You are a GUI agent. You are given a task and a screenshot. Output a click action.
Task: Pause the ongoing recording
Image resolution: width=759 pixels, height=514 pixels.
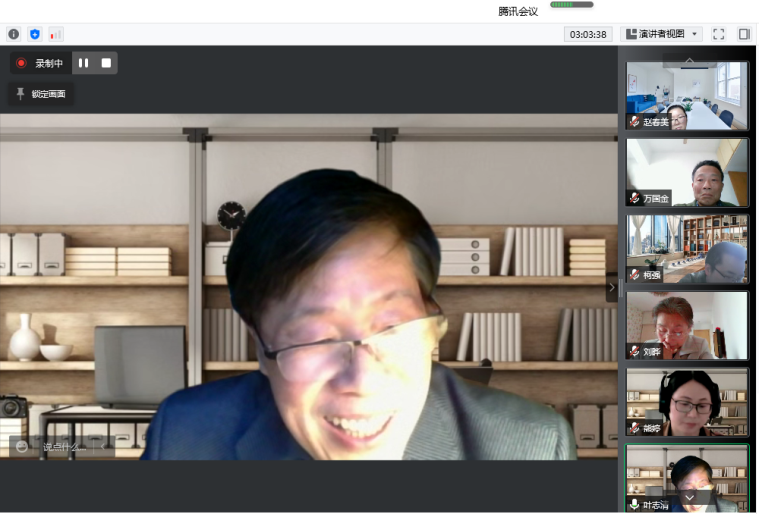[84, 63]
